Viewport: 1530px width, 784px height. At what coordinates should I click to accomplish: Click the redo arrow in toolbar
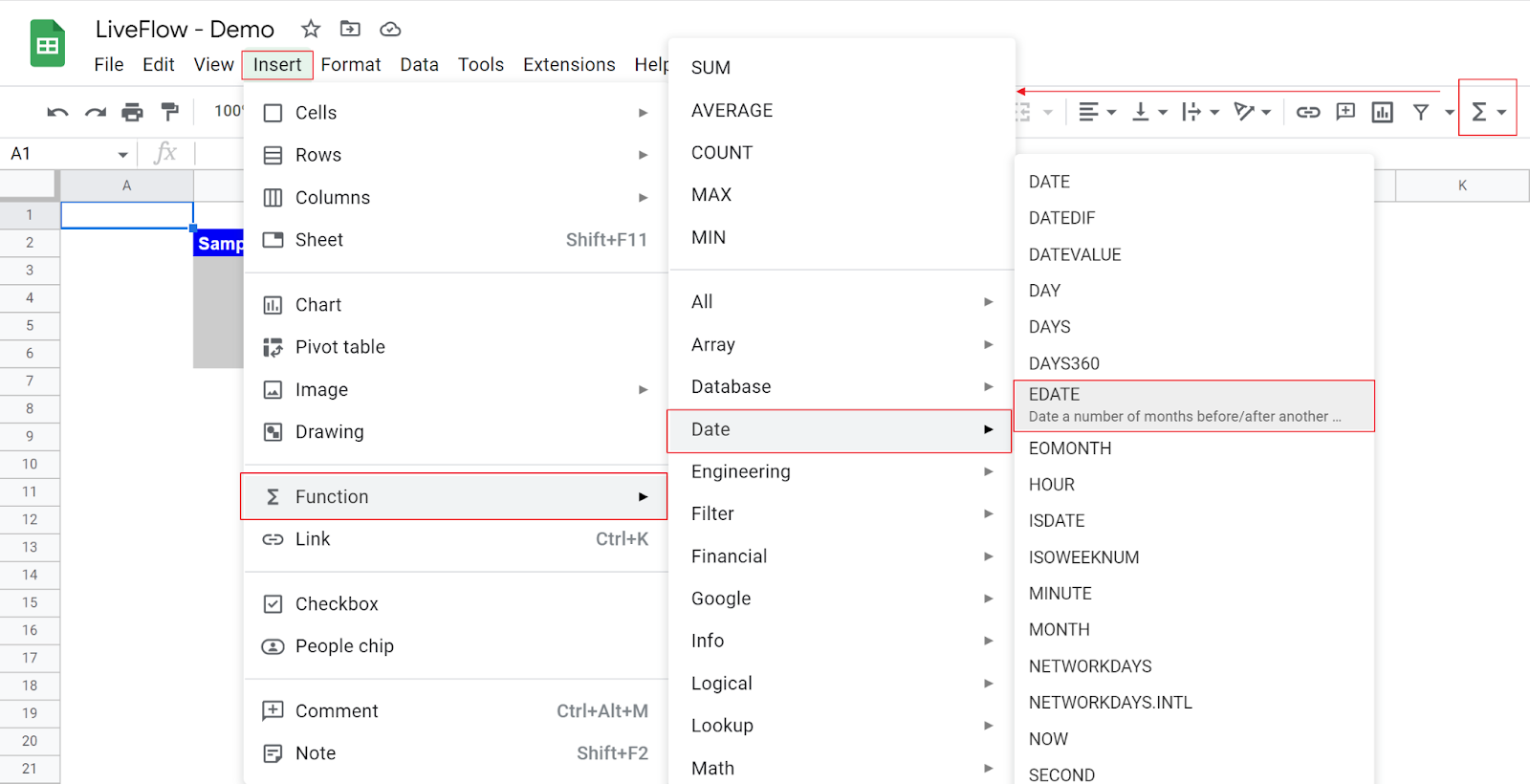click(x=95, y=112)
